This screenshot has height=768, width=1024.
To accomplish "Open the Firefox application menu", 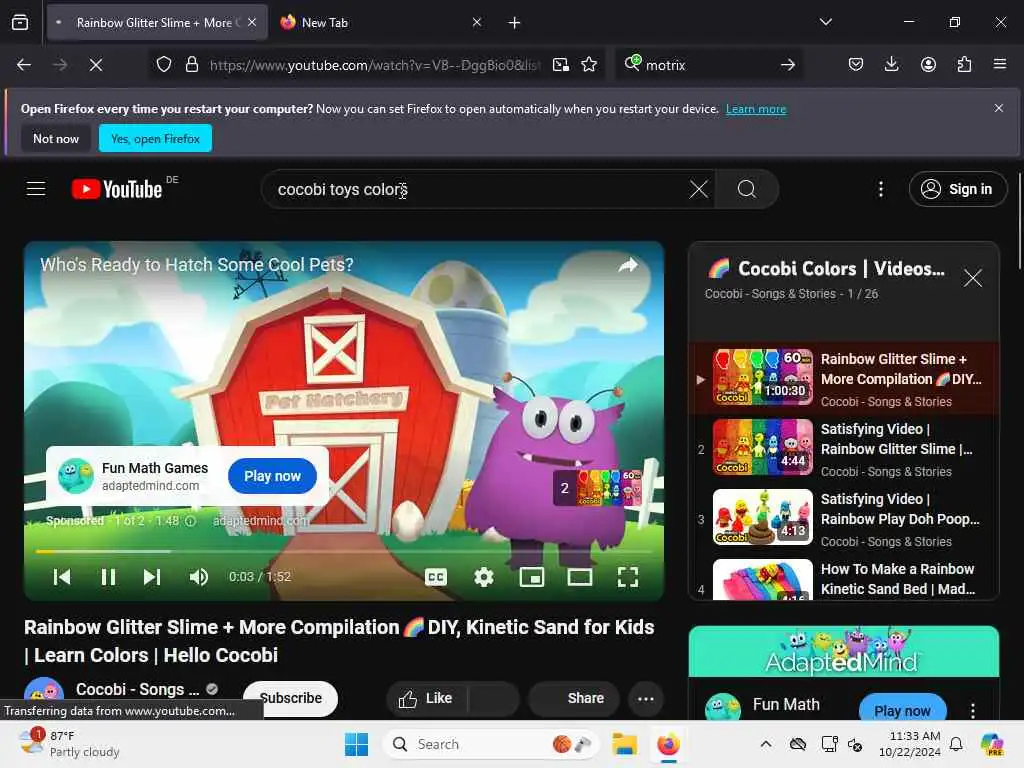I will 999,64.
